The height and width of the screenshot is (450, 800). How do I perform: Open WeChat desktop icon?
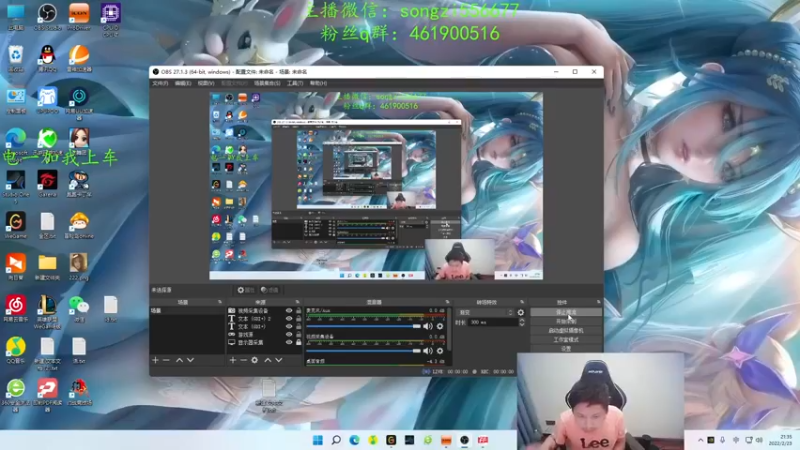click(79, 309)
